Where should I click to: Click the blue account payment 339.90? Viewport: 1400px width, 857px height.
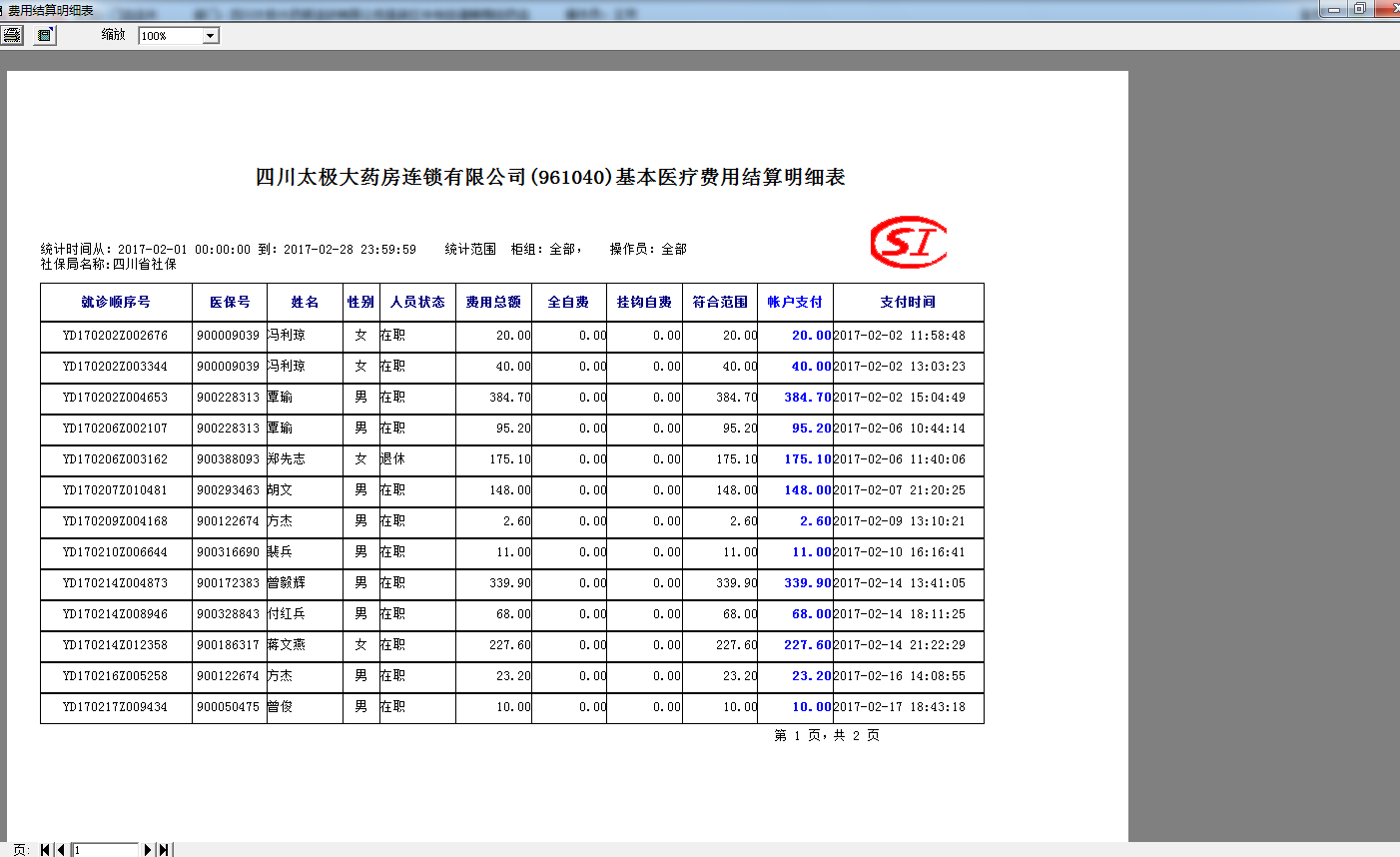pos(808,583)
